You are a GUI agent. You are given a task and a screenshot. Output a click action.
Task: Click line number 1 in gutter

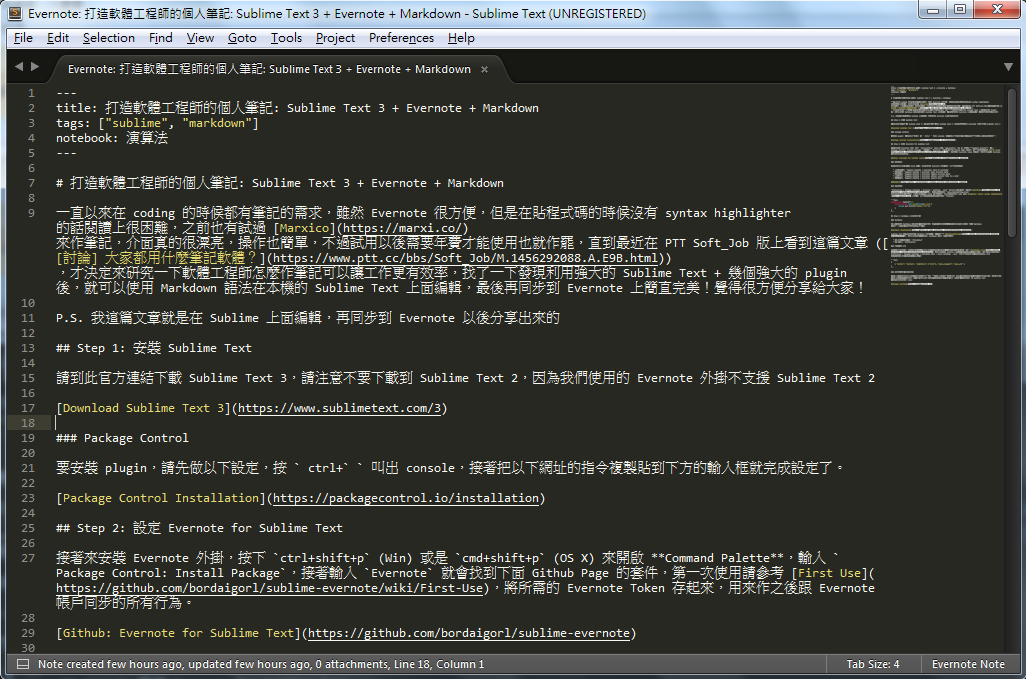(31, 93)
